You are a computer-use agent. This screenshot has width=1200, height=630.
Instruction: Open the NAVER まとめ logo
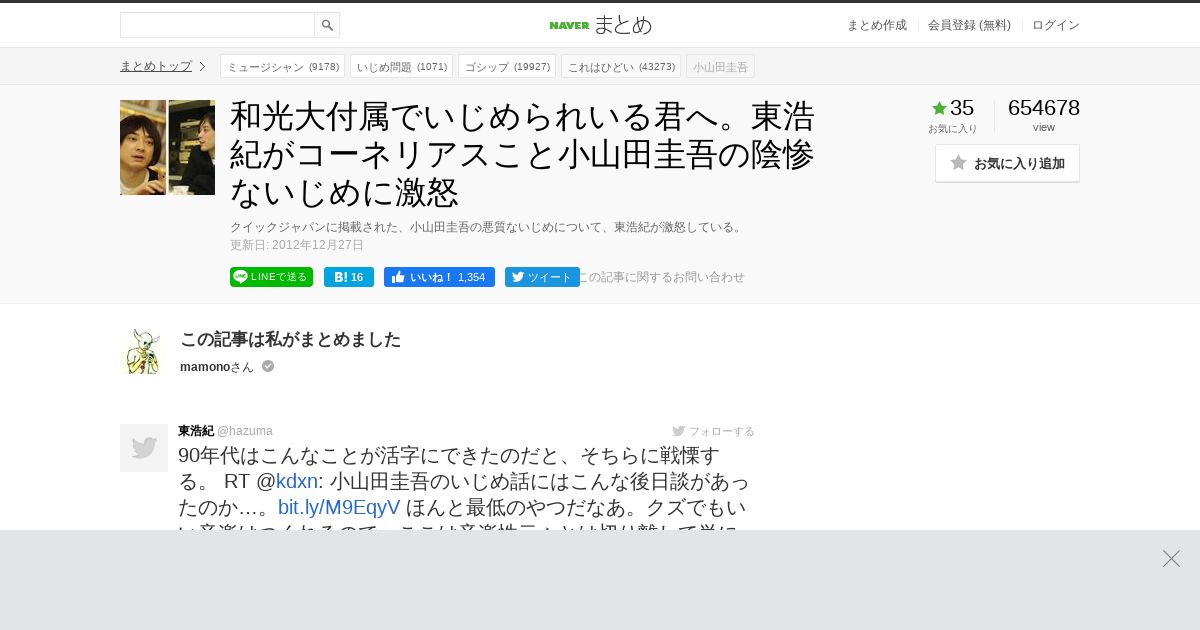pyautogui.click(x=600, y=25)
